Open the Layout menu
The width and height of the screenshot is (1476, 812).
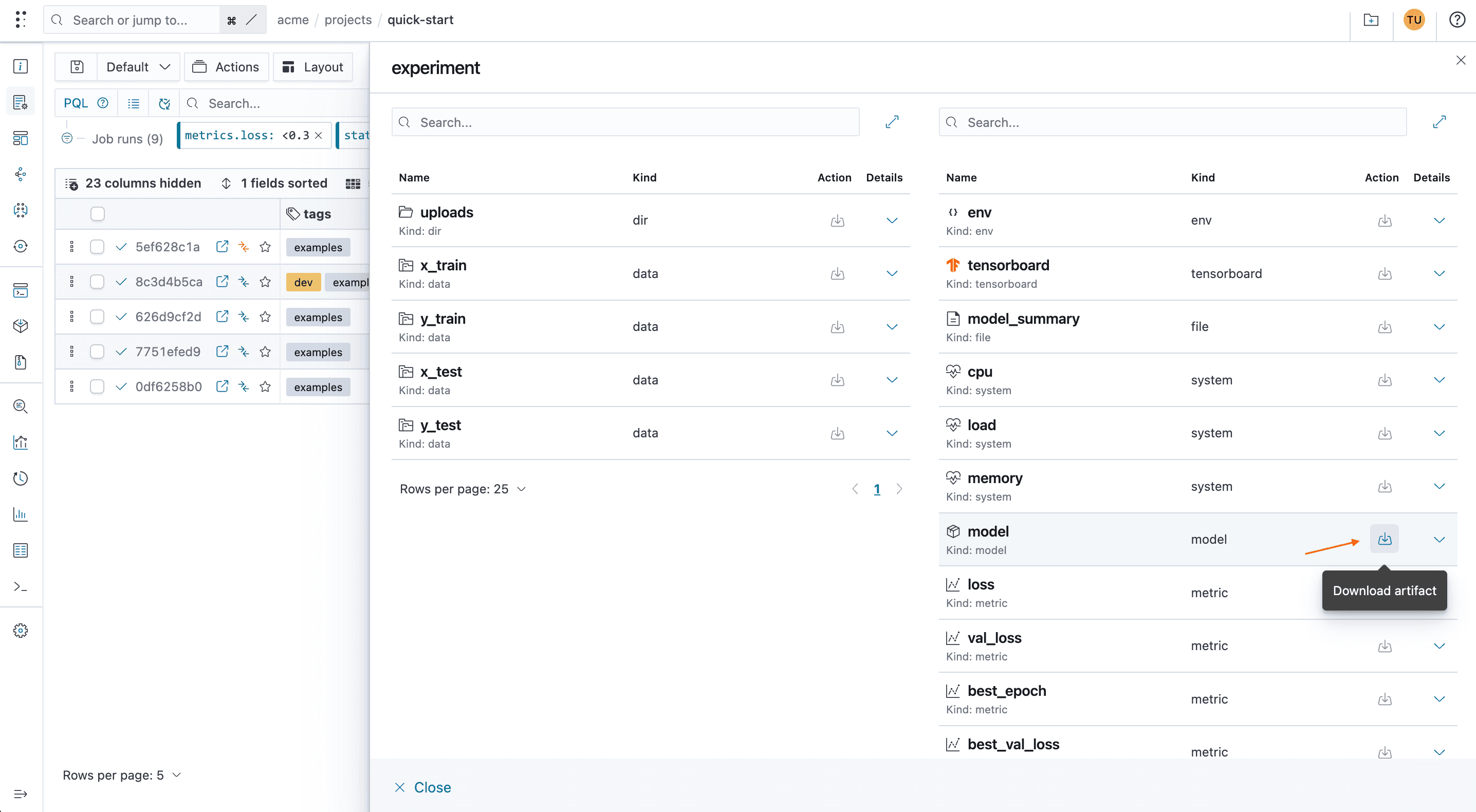(x=313, y=66)
